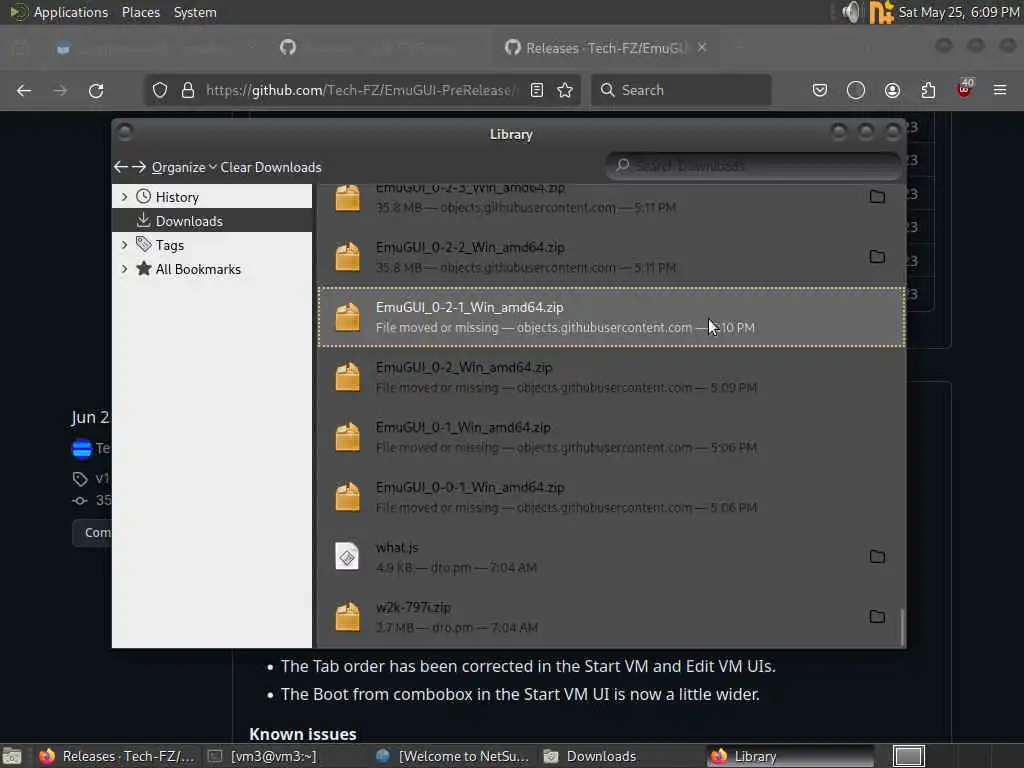Click the tracking protection shield icon
The height and width of the screenshot is (768, 1024).
pos(160,90)
